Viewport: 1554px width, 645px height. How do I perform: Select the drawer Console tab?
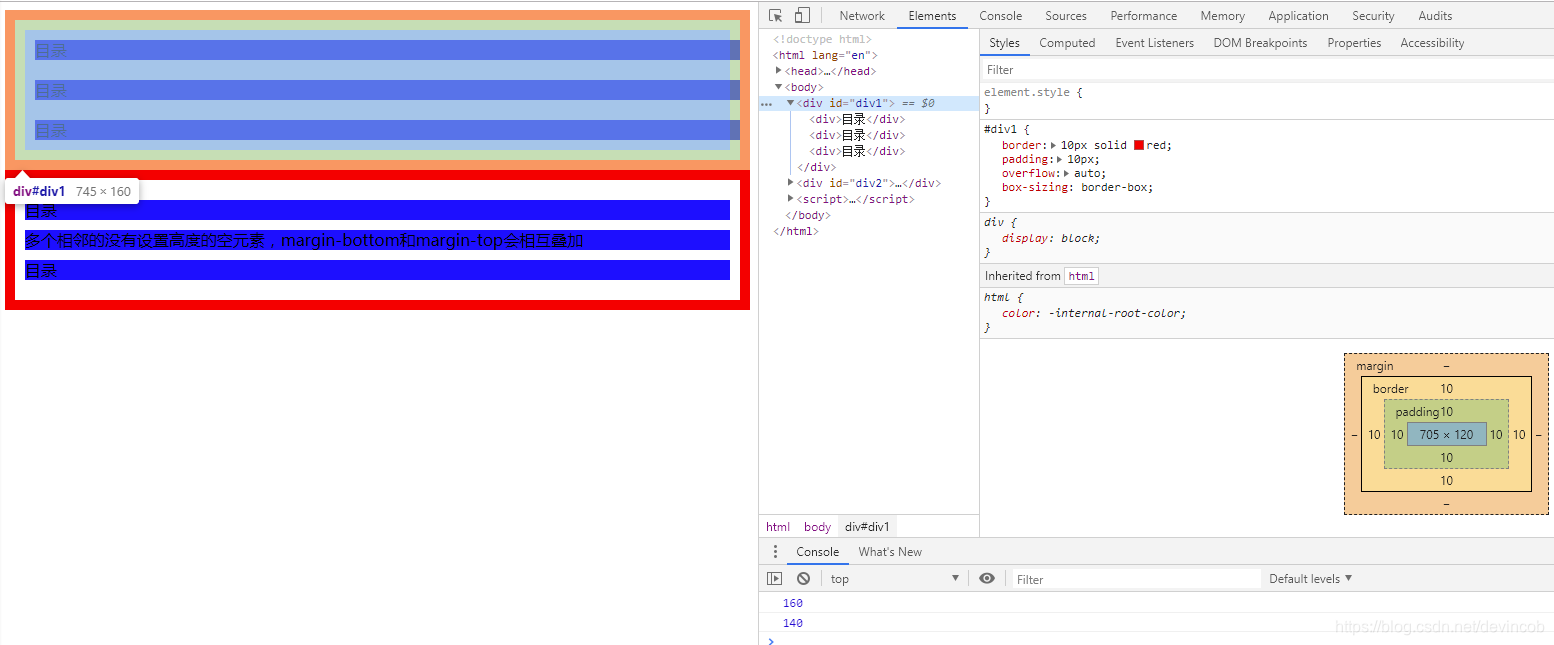[817, 552]
